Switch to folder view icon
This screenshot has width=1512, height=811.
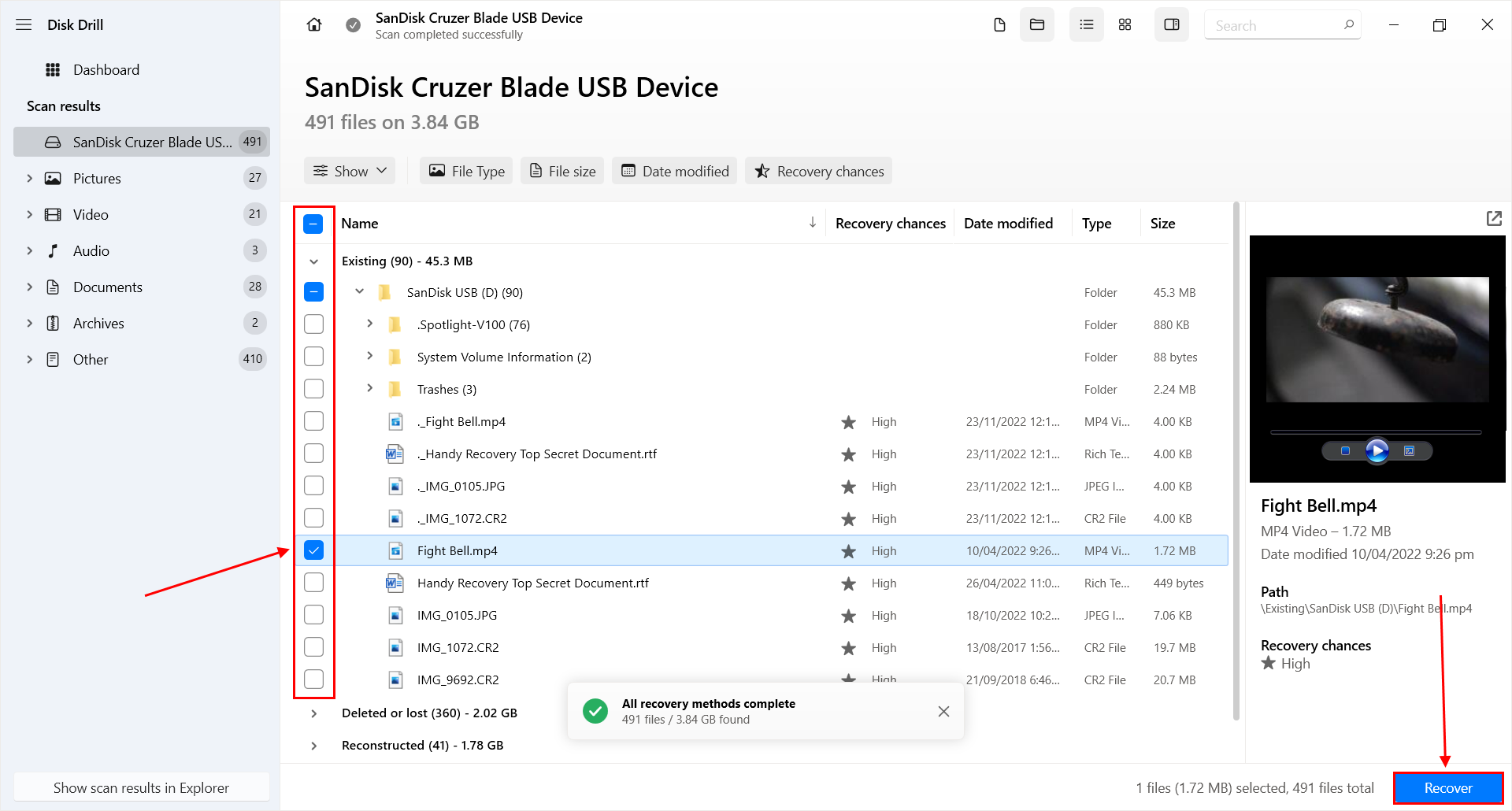click(1037, 25)
